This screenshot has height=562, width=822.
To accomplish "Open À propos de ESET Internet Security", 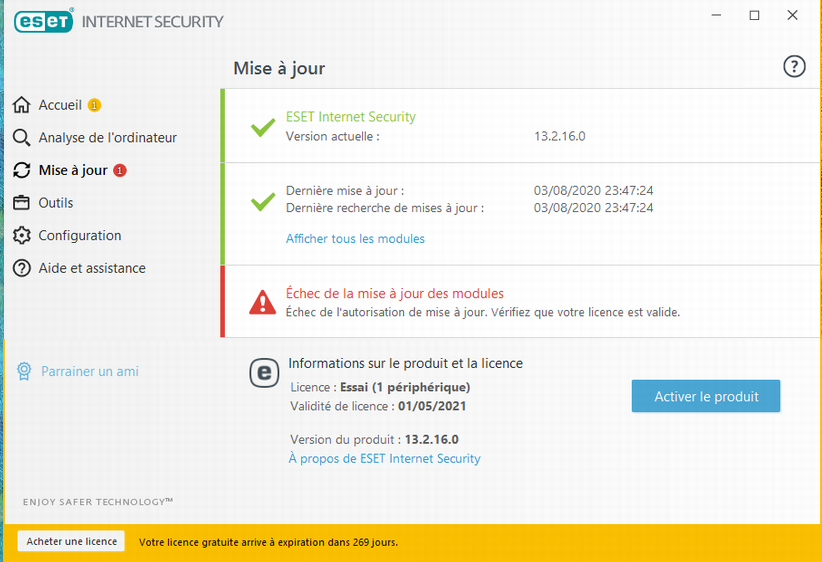I will 384,458.
